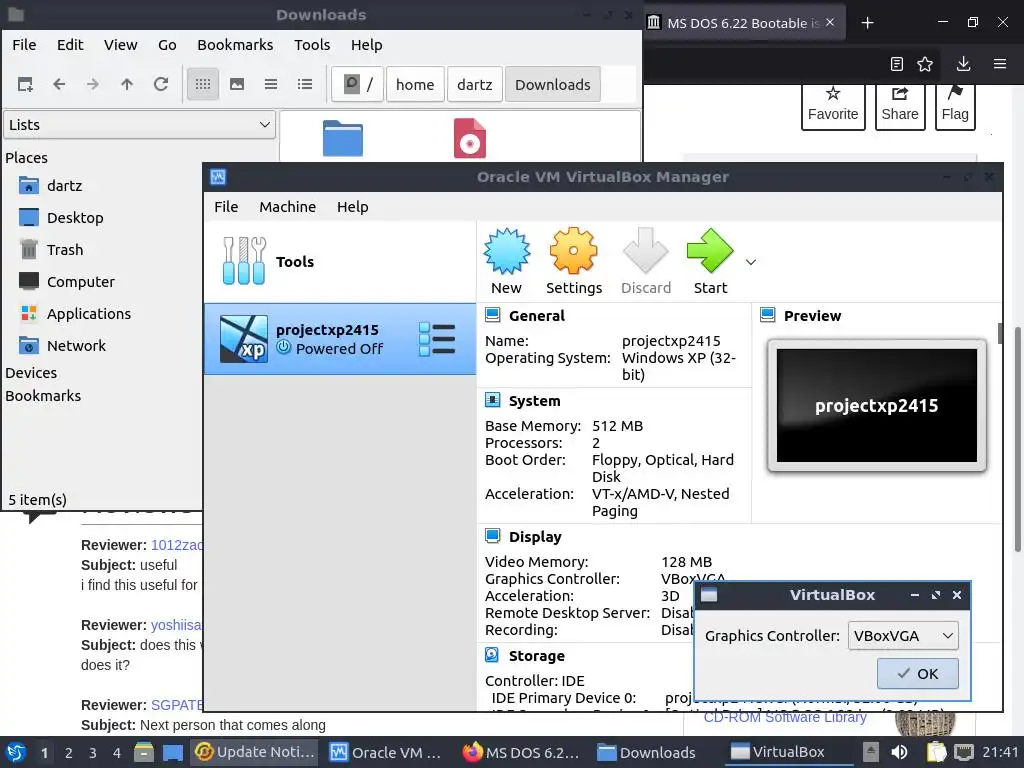
Task: Reload folder in file manager
Action: [161, 84]
